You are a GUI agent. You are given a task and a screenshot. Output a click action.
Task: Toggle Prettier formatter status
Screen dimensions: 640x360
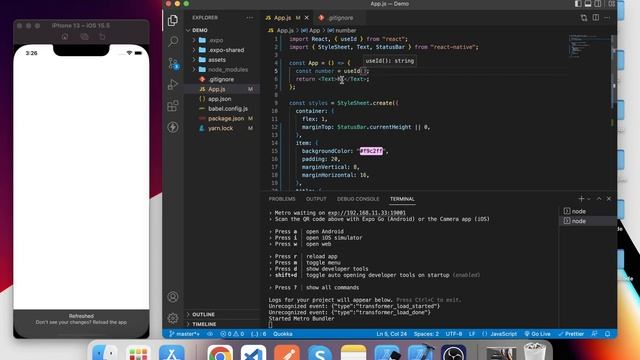coord(571,334)
